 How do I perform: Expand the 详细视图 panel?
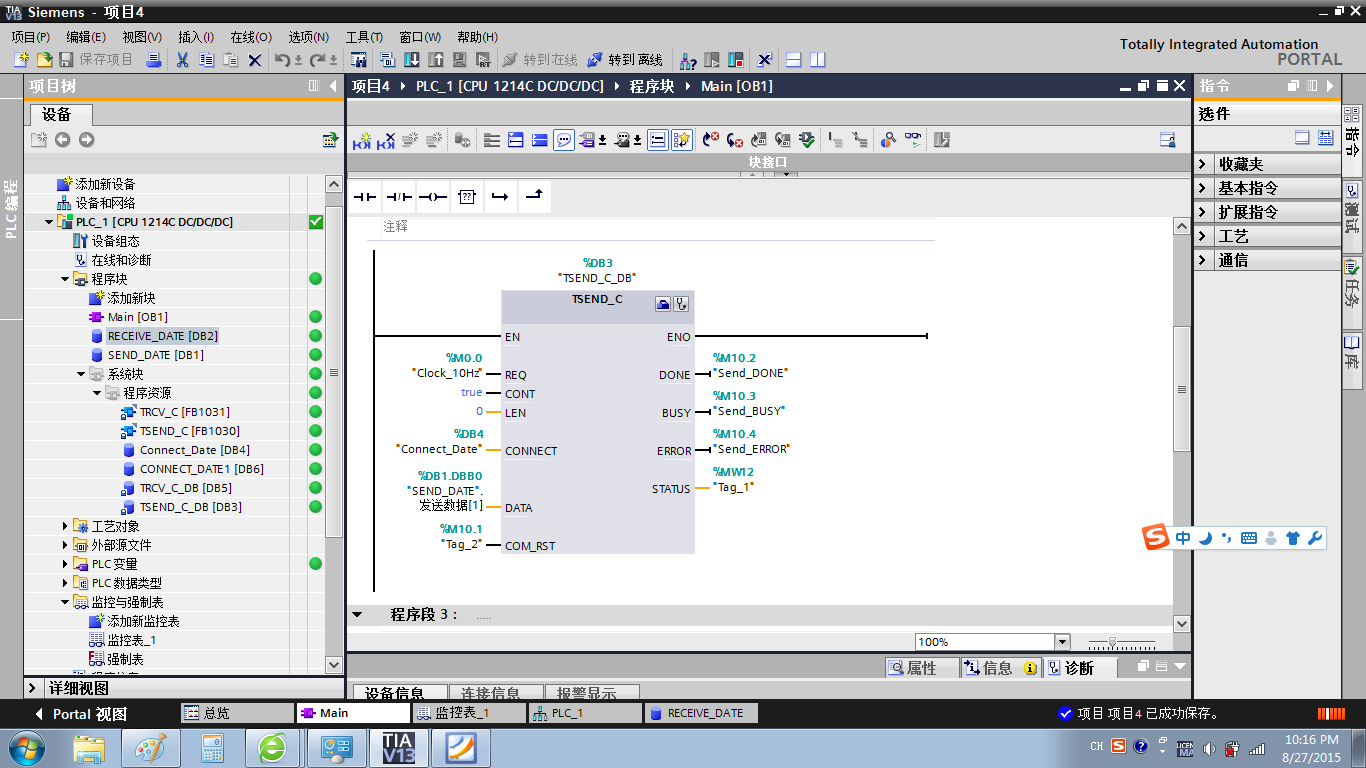click(34, 688)
